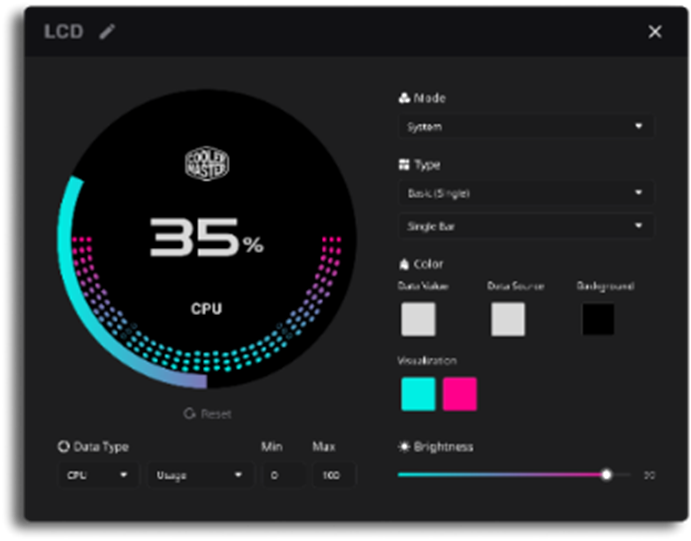The height and width of the screenshot is (541, 691).
Task: Expand the Basic (Single) type dropdown
Action: point(525,192)
